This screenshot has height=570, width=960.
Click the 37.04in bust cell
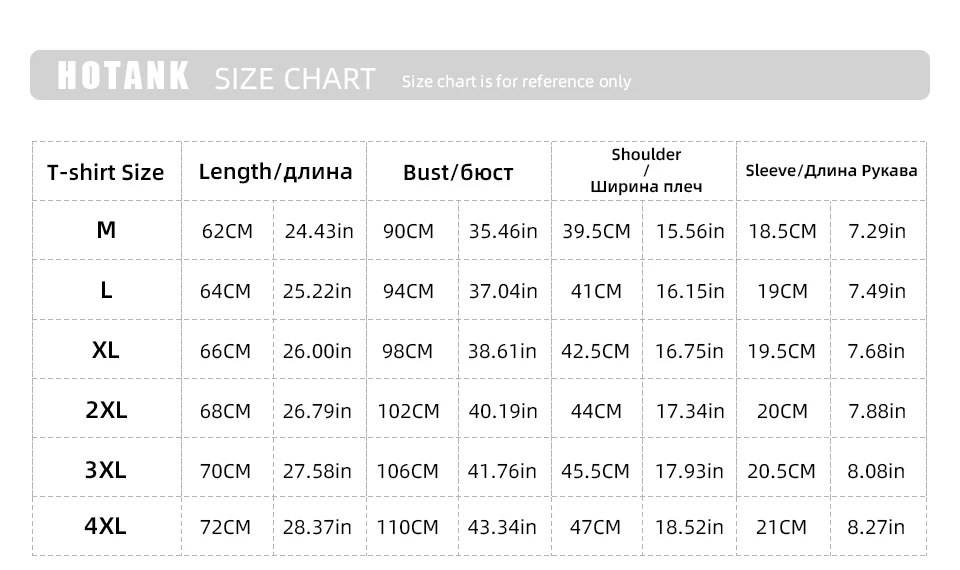(503, 291)
